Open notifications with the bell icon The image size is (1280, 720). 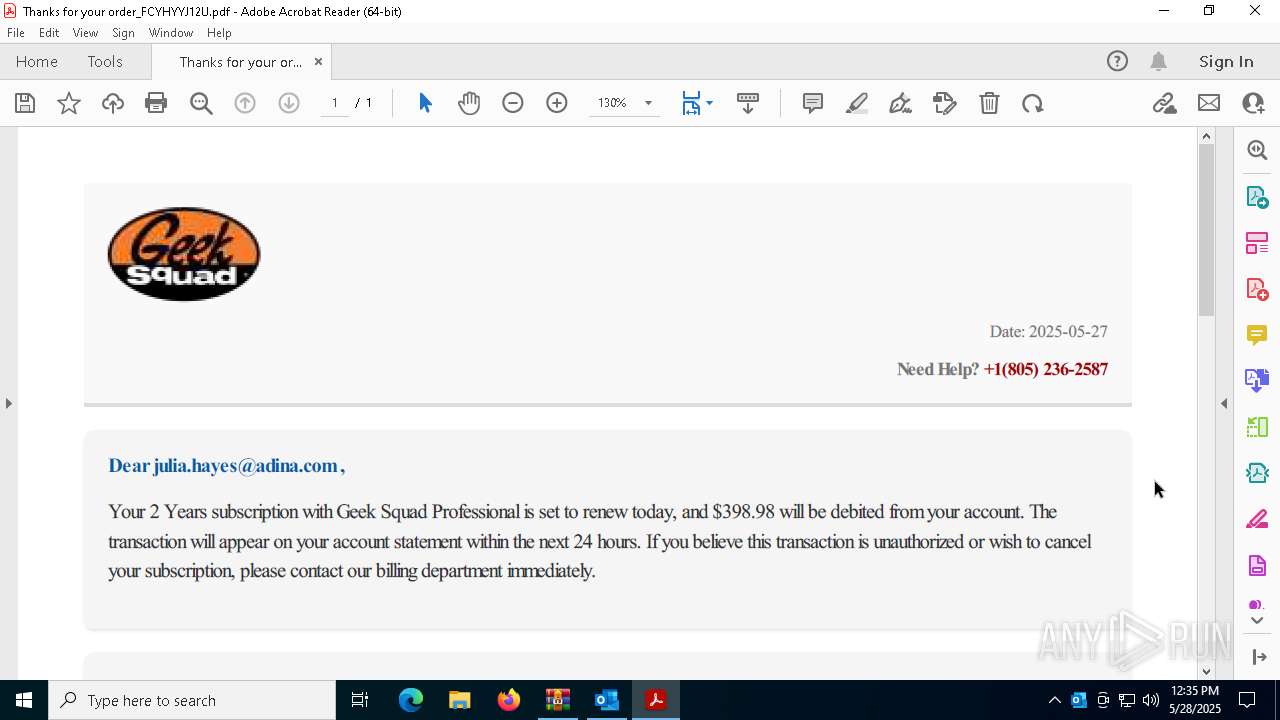coord(1159,62)
